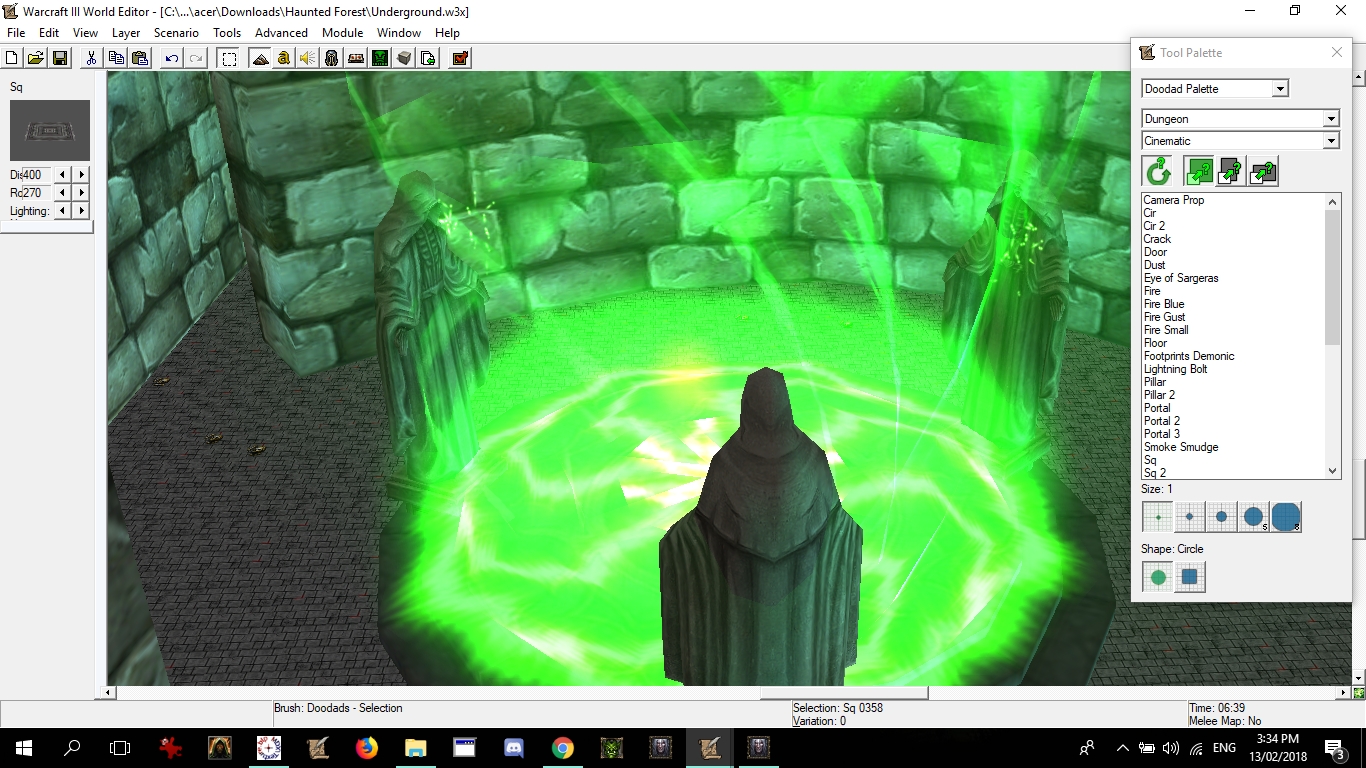Open the Object Manager cube icon
This screenshot has width=1366, height=768.
click(404, 58)
